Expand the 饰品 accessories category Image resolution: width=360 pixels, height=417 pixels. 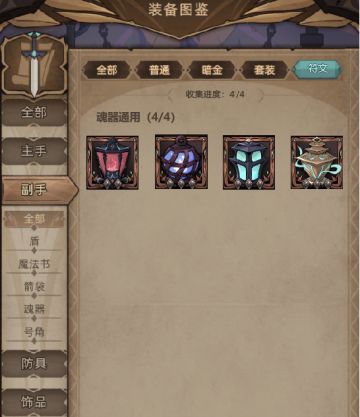pyautogui.click(x=34, y=402)
